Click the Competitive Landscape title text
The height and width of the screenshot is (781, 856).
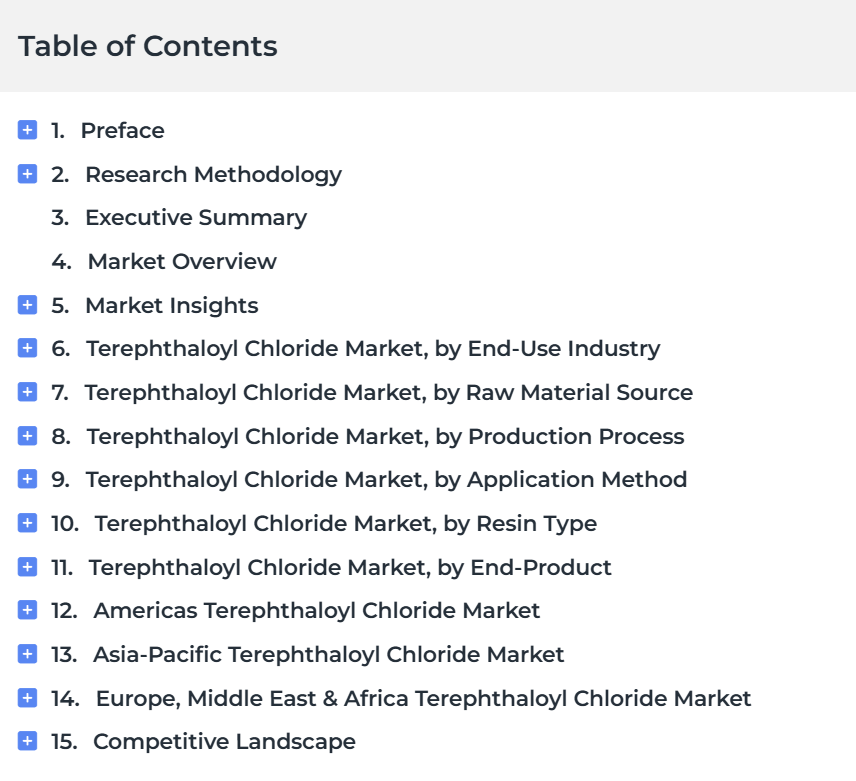tap(224, 742)
